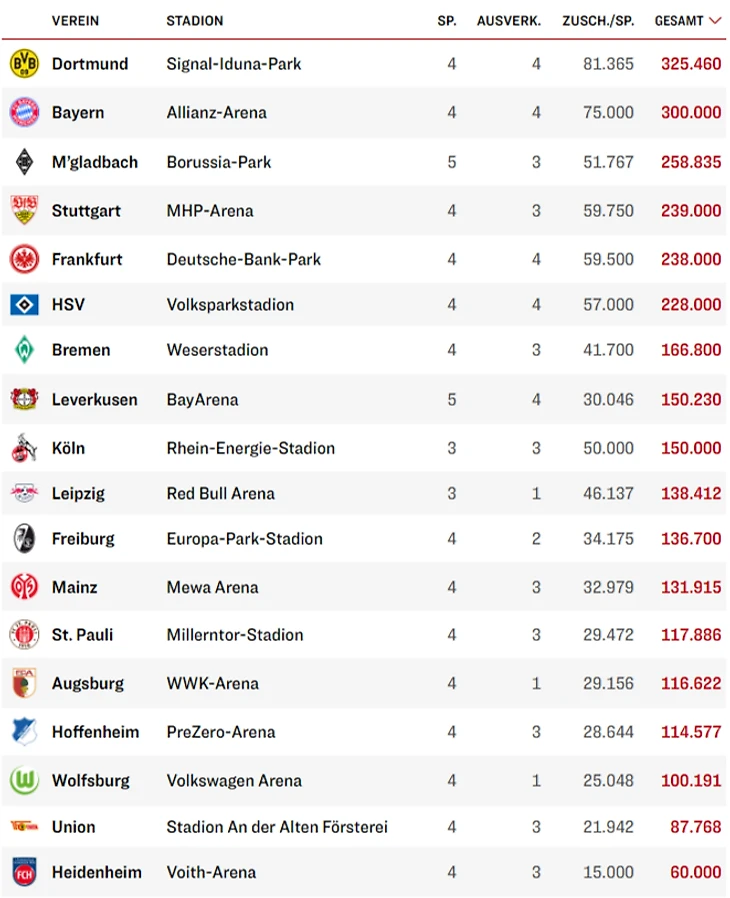730x898 pixels.
Task: Click the HSV club logo
Action: click(x=23, y=304)
